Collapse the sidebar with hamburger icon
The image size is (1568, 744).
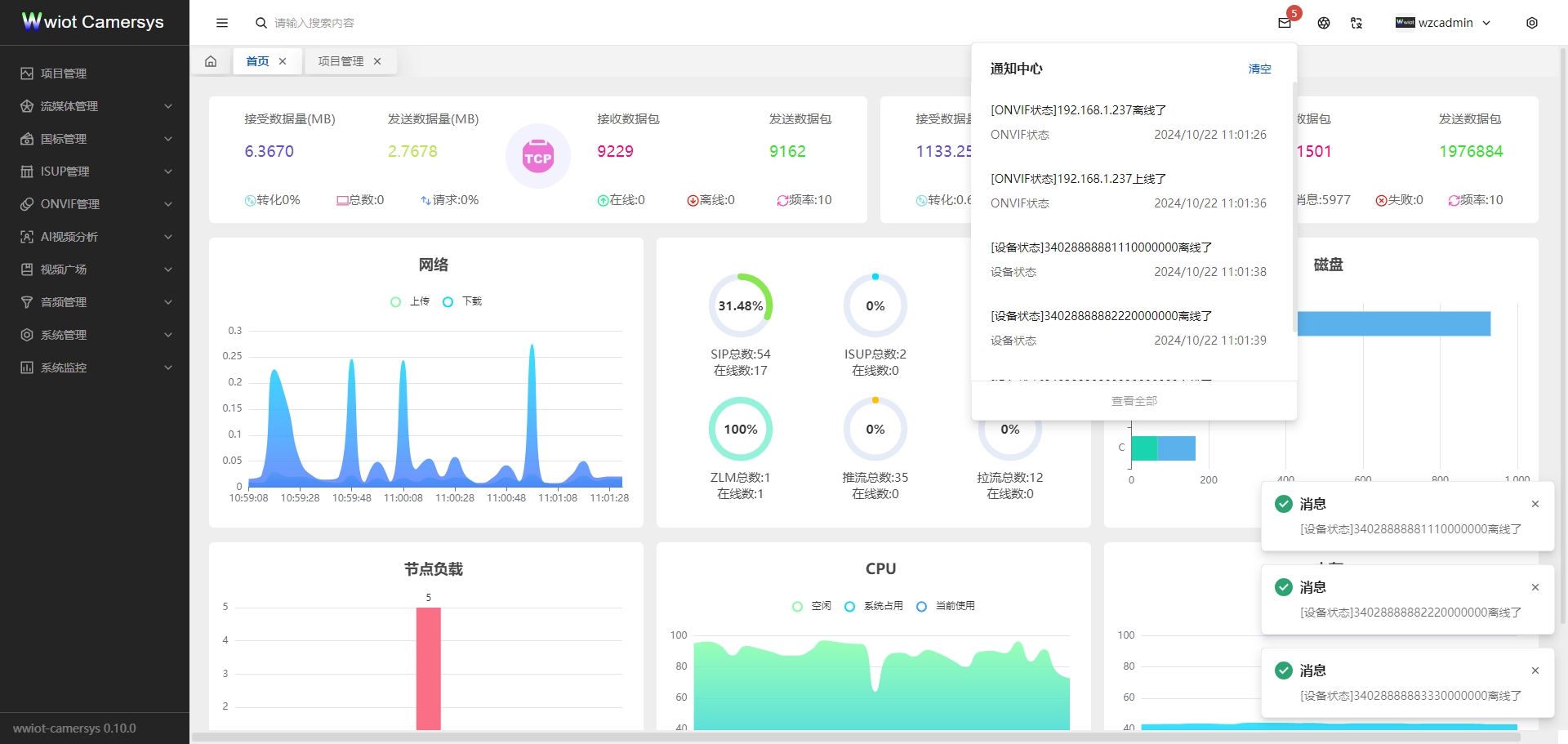(x=221, y=23)
